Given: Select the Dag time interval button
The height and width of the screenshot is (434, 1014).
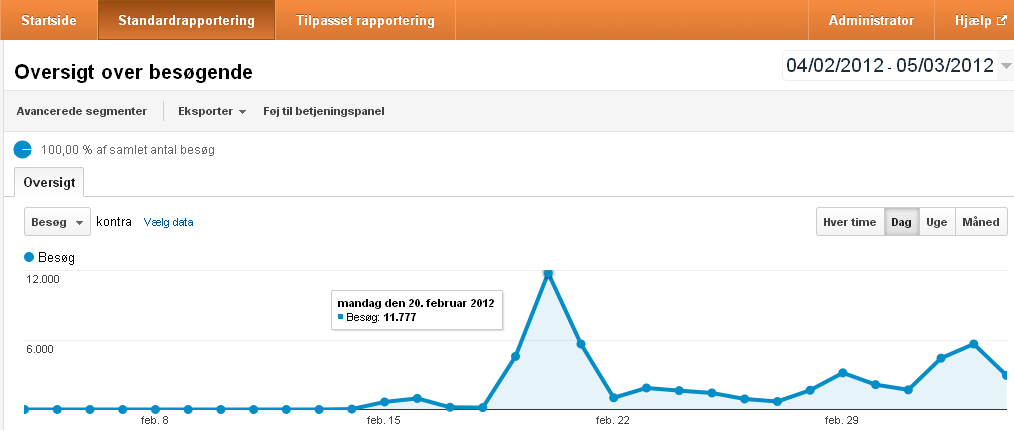Looking at the screenshot, I should [x=901, y=222].
